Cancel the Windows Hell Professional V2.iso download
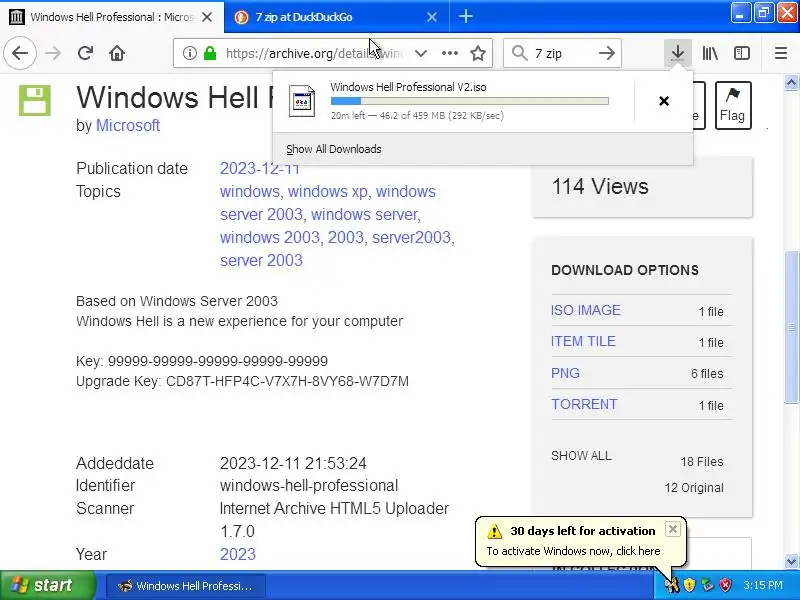 [664, 101]
